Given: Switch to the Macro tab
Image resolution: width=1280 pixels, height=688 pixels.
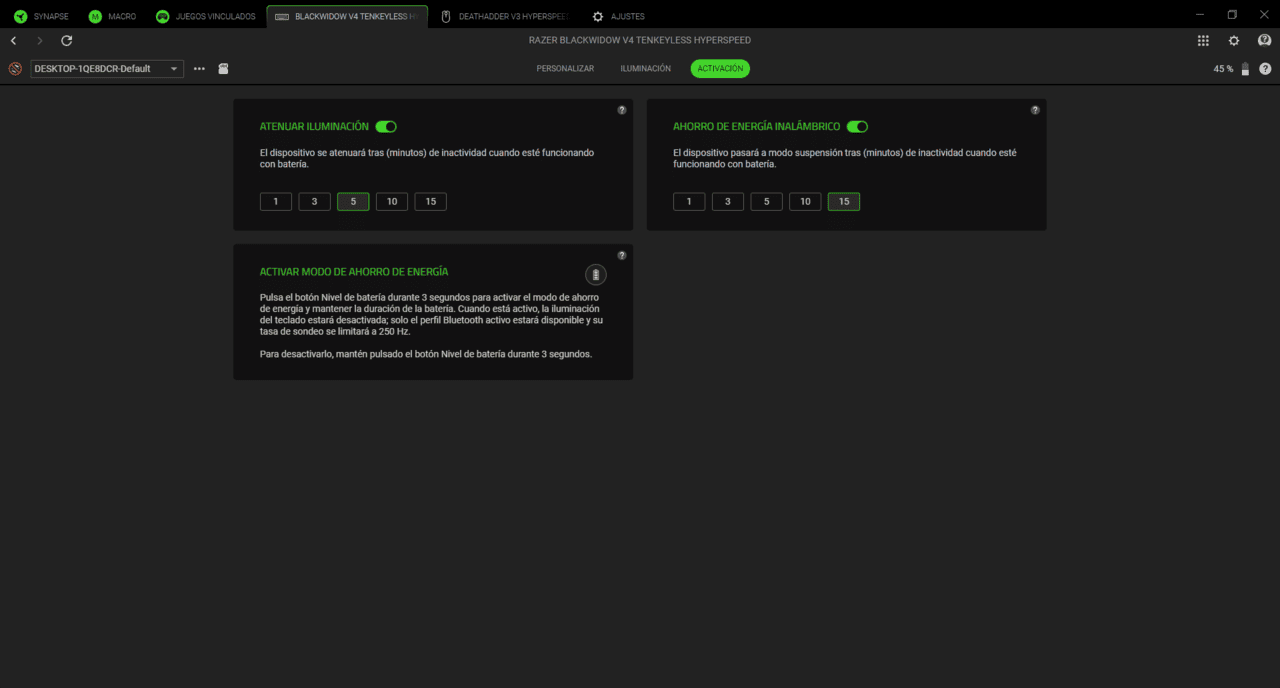Looking at the screenshot, I should click(x=112, y=16).
